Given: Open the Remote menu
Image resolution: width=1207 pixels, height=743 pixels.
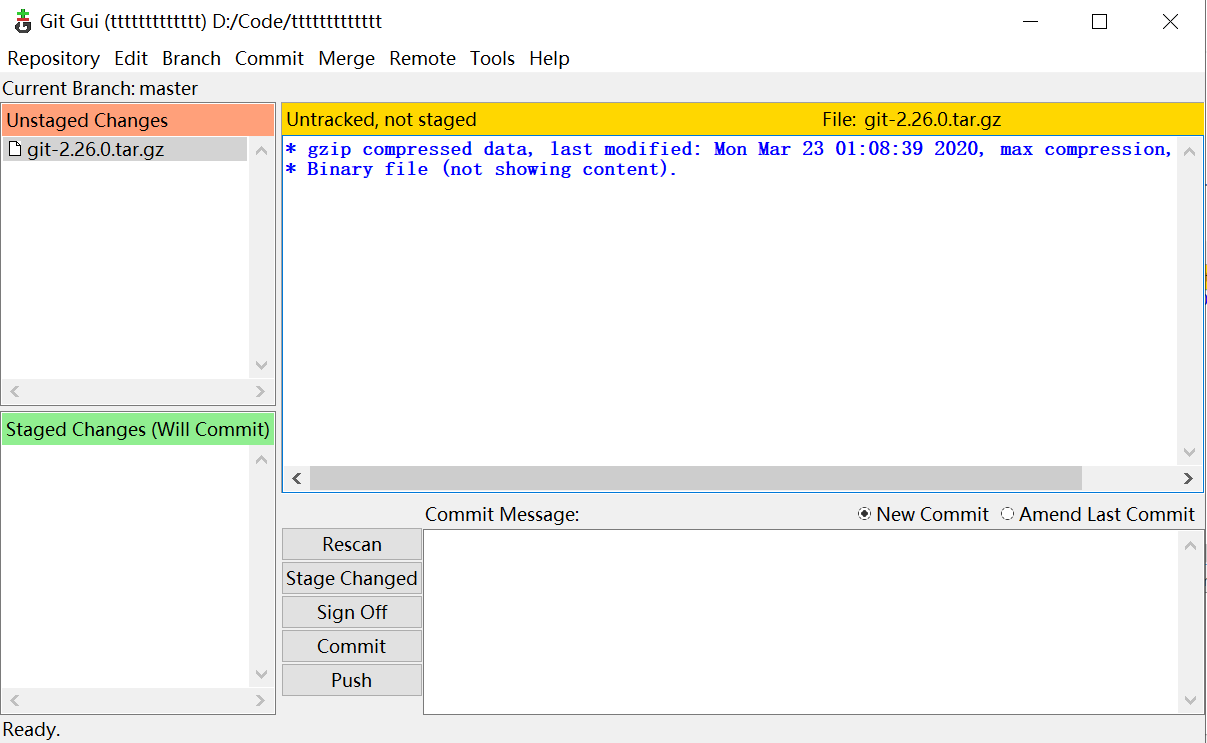Looking at the screenshot, I should [x=422, y=58].
